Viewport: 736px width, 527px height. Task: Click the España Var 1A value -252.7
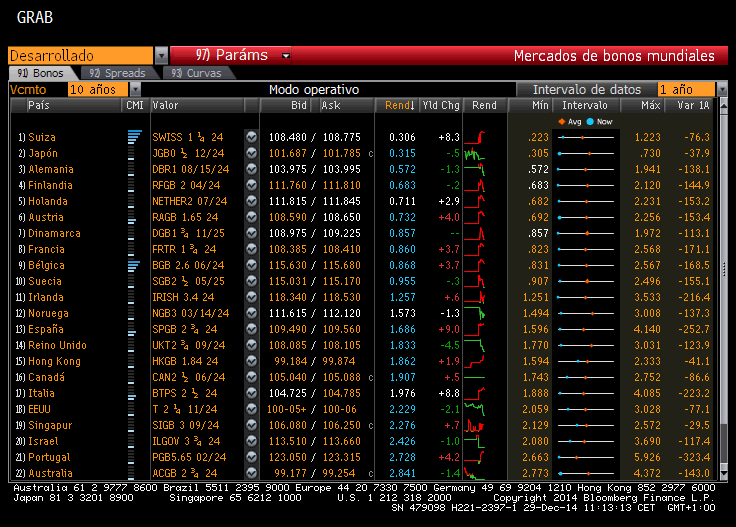tap(694, 329)
